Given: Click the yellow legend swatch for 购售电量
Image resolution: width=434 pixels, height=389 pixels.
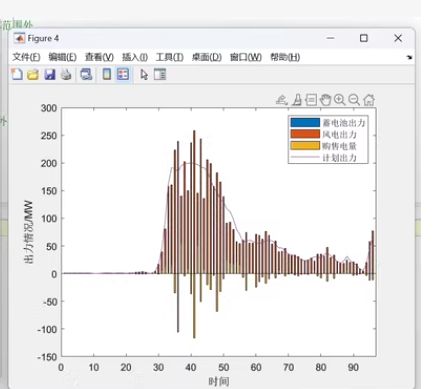Looking at the screenshot, I should (x=305, y=146).
